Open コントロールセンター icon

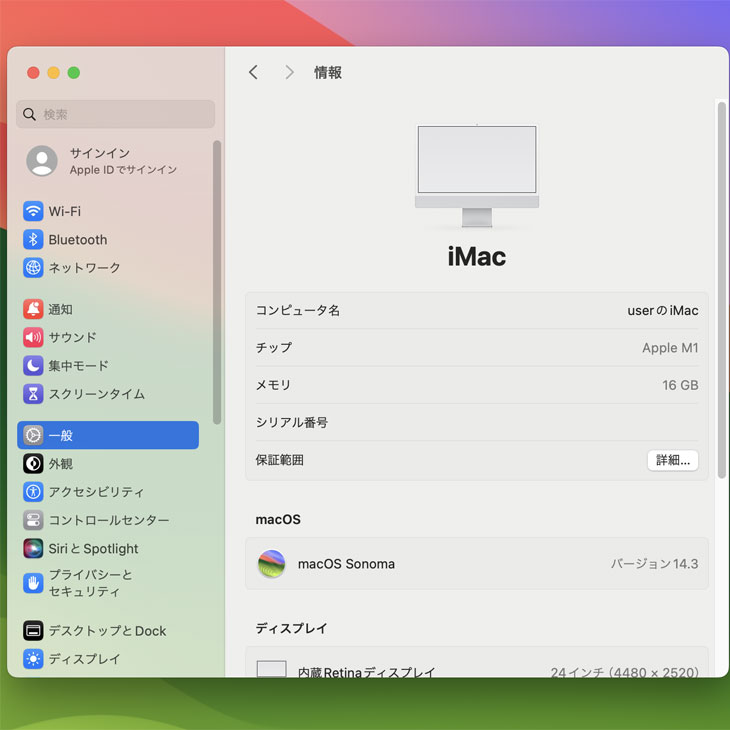(33, 520)
